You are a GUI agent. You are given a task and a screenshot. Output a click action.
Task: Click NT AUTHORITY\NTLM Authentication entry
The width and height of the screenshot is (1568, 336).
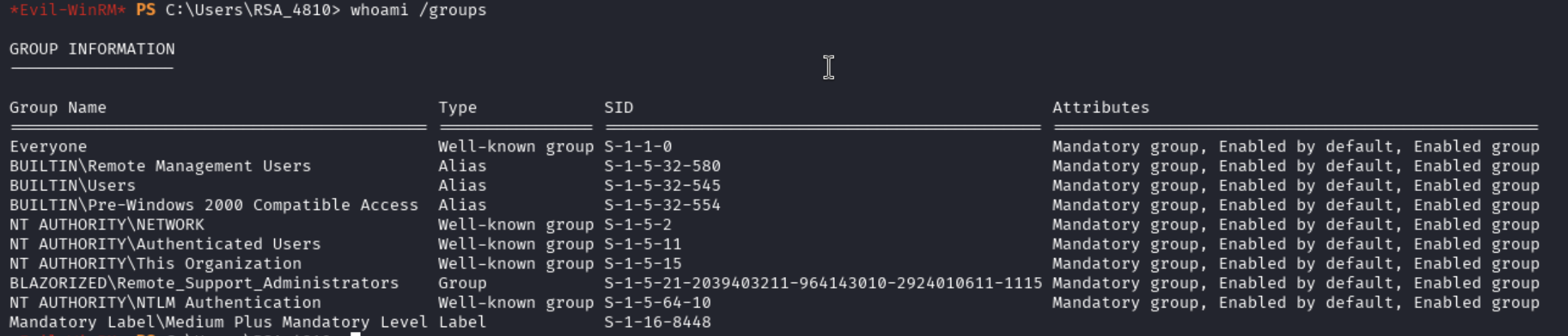coord(165,302)
